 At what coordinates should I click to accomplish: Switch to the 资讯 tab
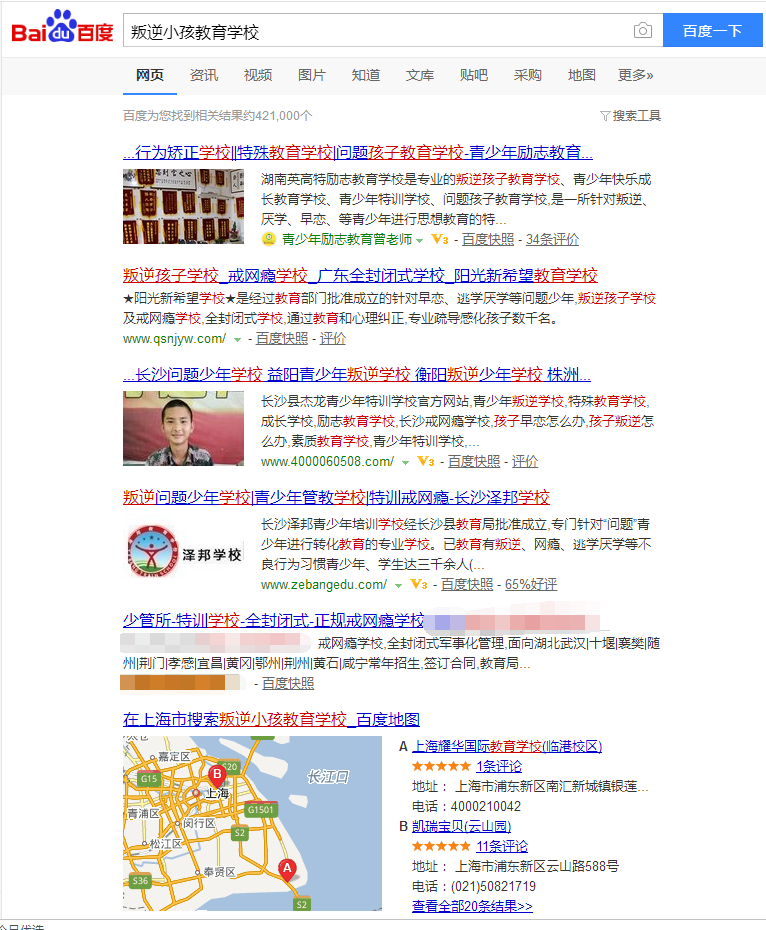[204, 75]
